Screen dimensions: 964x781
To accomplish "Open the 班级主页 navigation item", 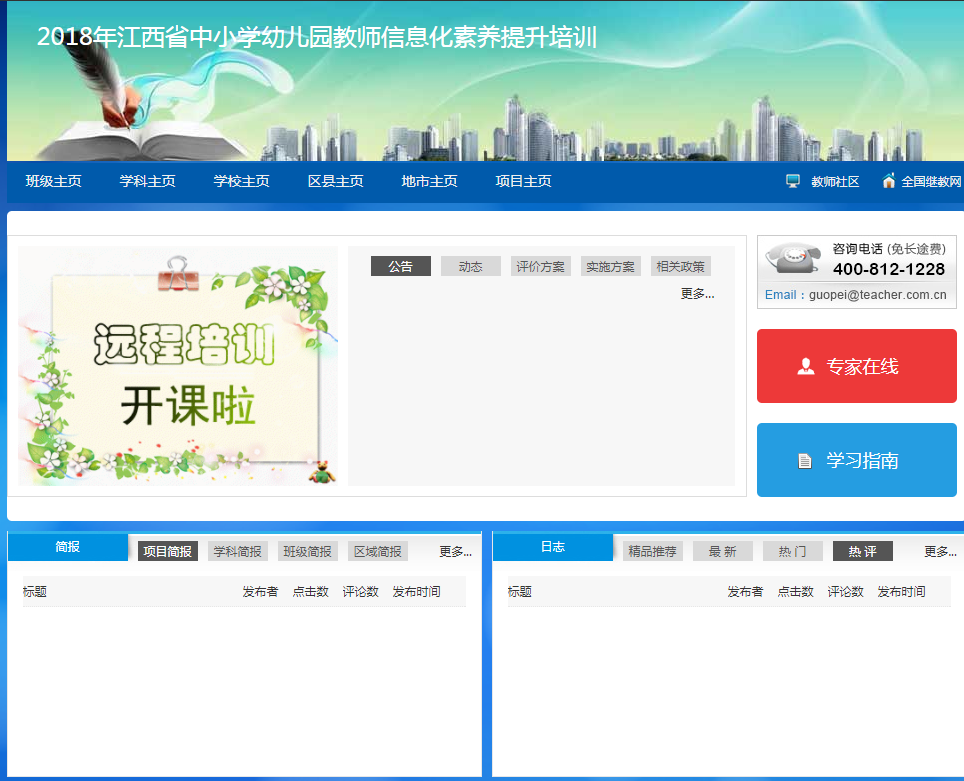I will [54, 181].
